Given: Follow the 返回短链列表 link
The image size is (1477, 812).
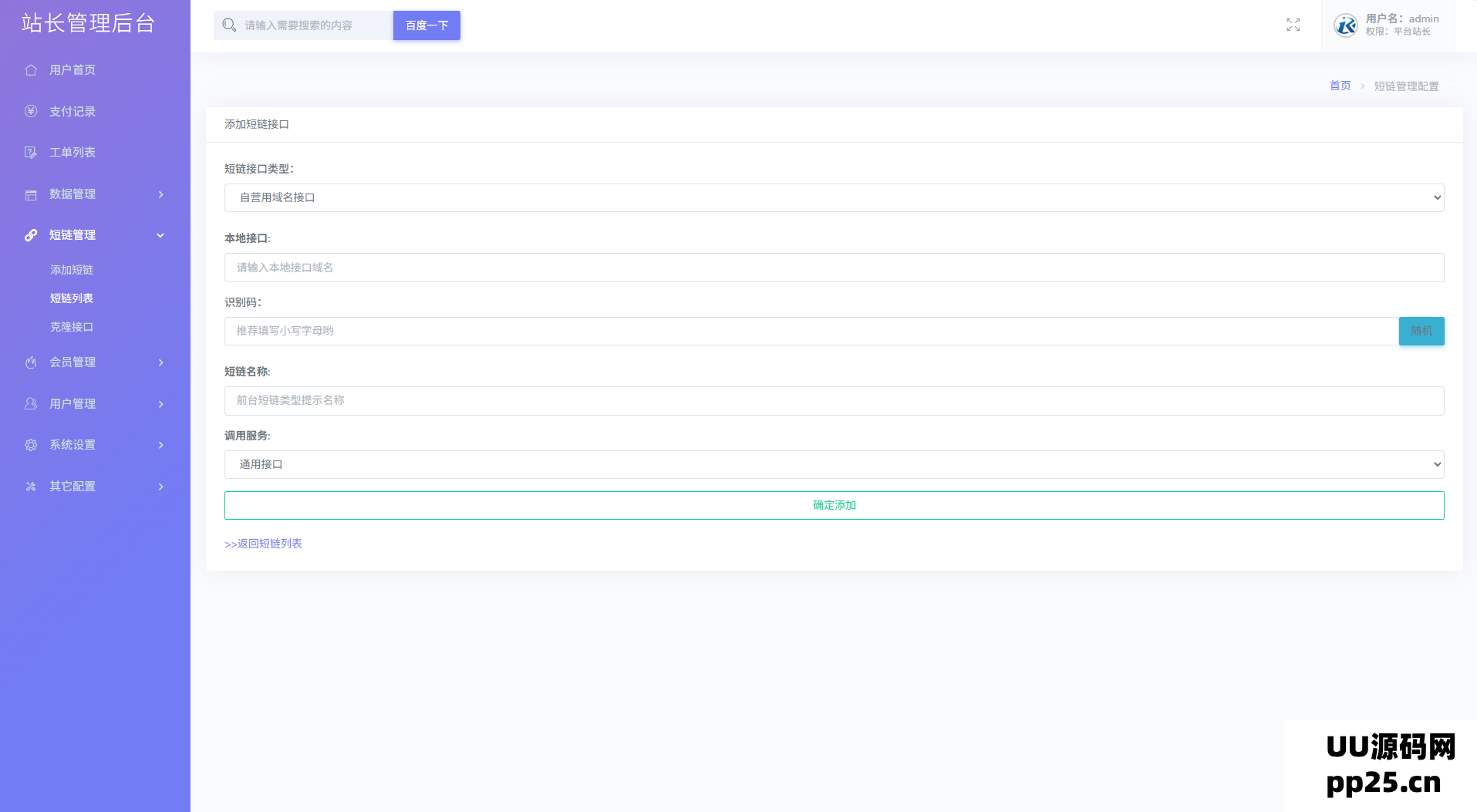Looking at the screenshot, I should (263, 544).
